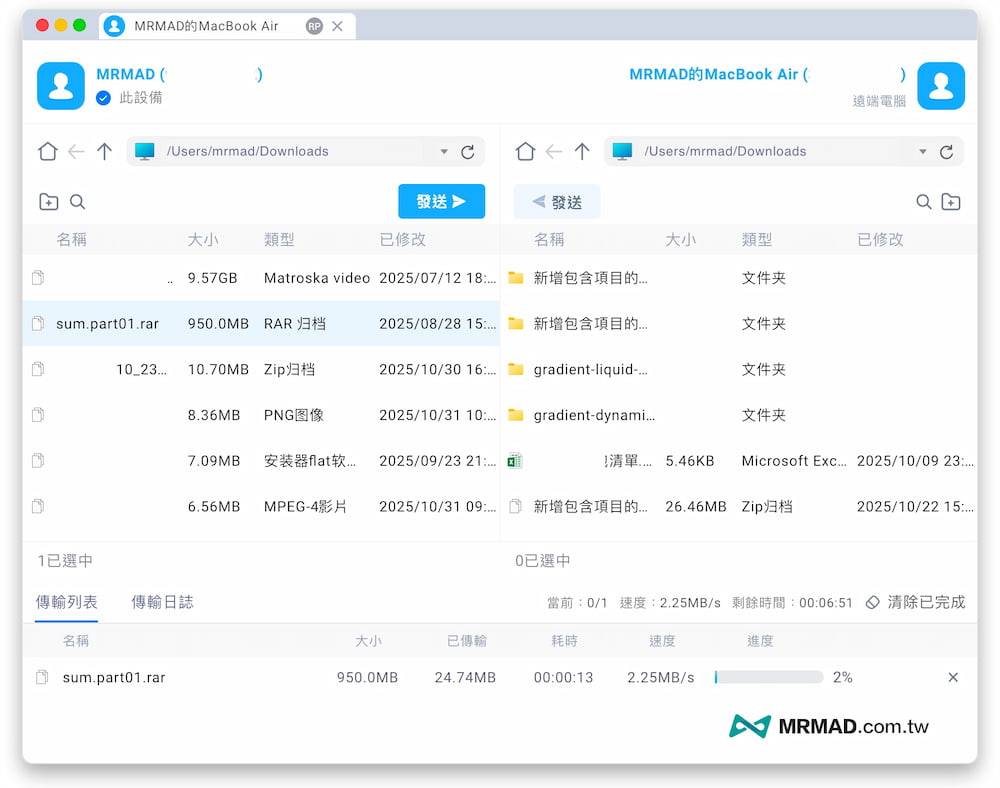Switch to the 傳輸日誌 tab
Screen dimensions: 1000x788
coord(162,603)
